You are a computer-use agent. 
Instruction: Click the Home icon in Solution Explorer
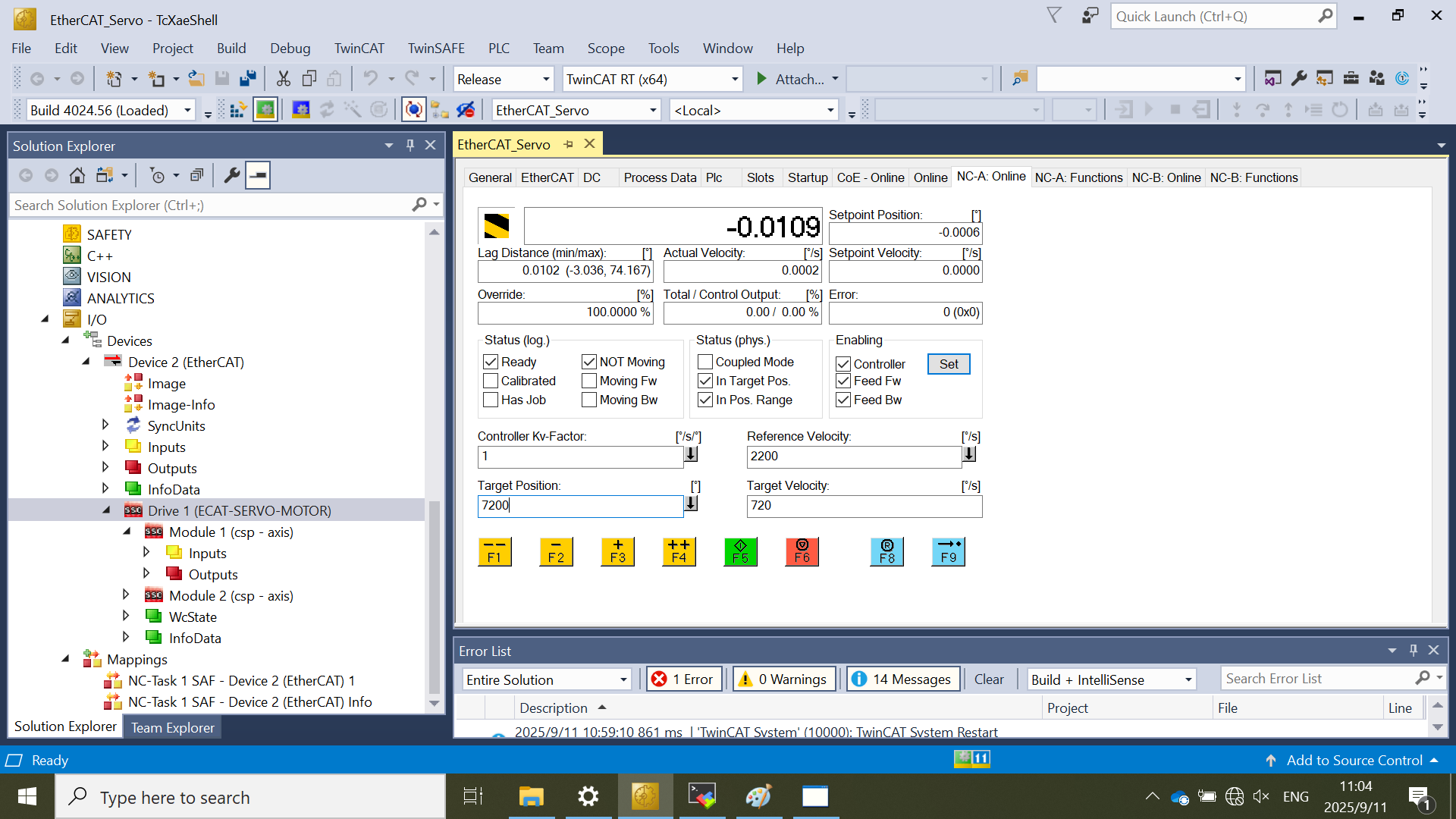77,176
